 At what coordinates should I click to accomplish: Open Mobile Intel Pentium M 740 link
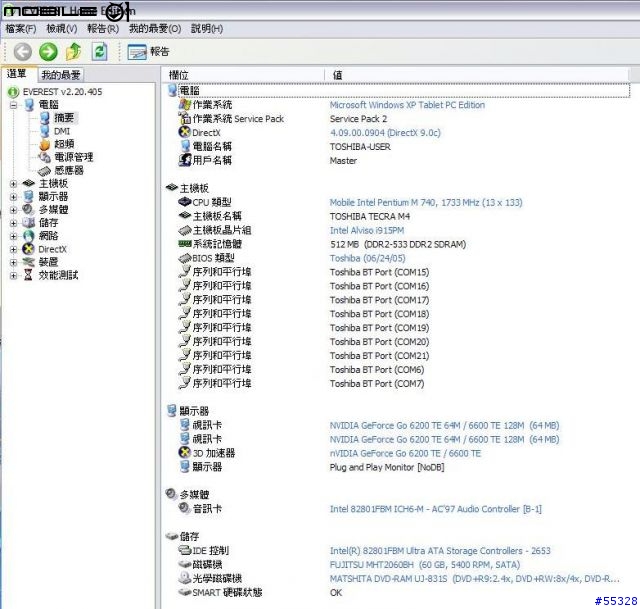coord(426,203)
